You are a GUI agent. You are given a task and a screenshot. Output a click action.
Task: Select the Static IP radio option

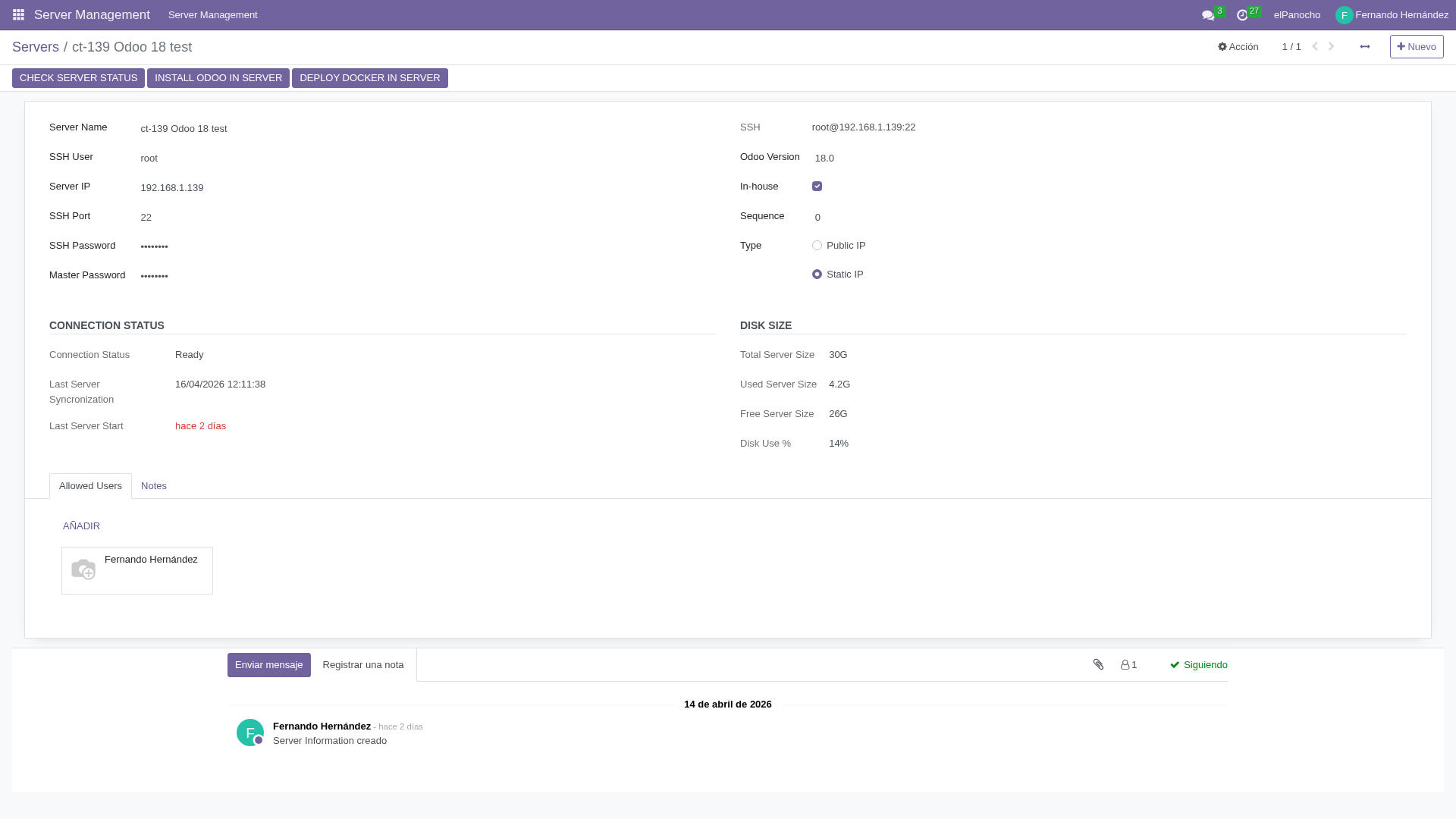pyautogui.click(x=817, y=275)
